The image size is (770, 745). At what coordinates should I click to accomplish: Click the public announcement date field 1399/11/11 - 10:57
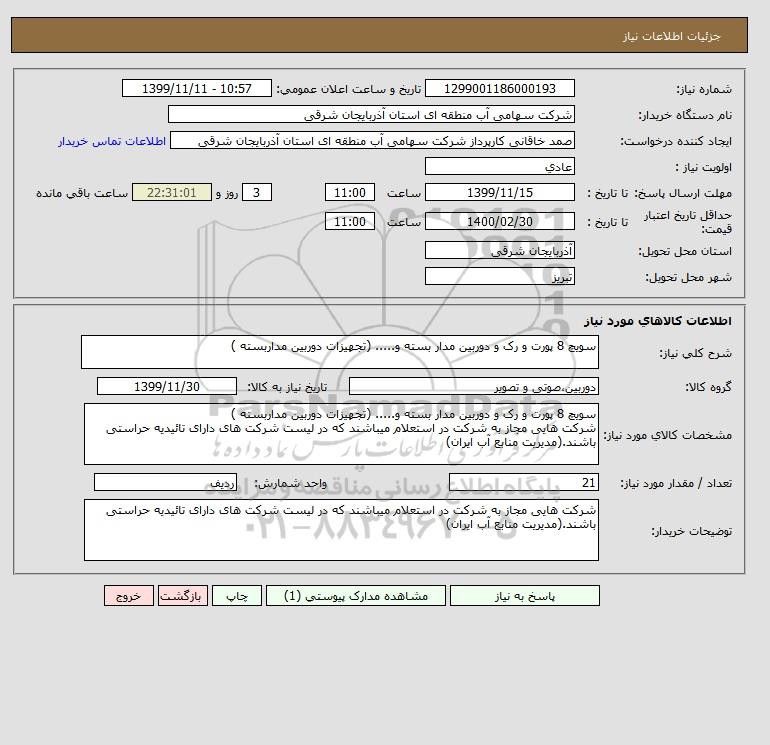coord(196,88)
